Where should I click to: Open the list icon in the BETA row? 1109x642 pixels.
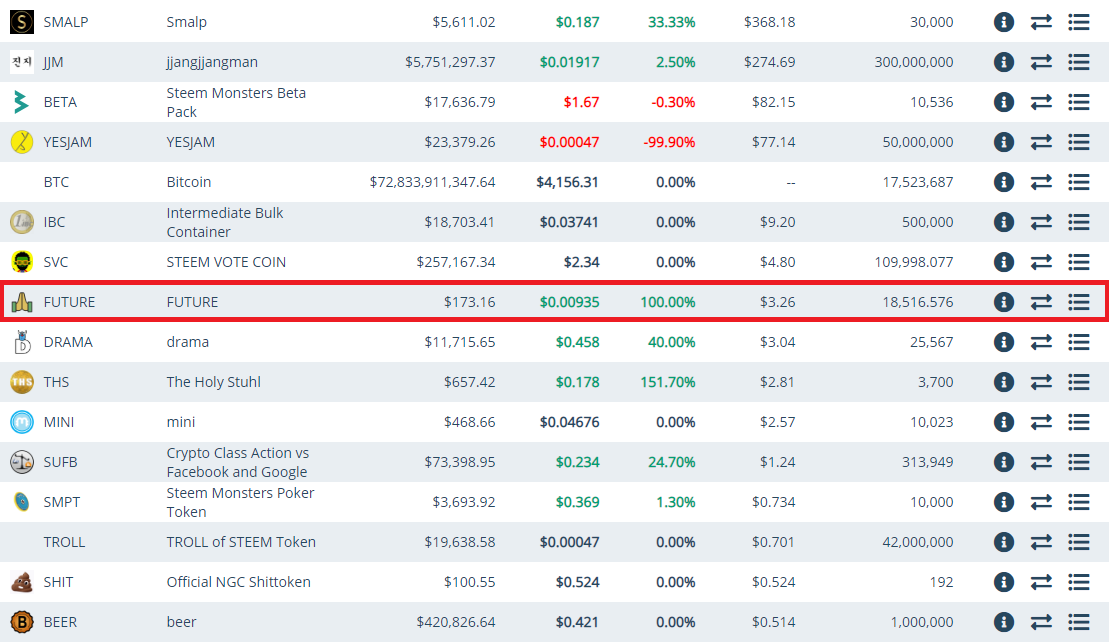[x=1078, y=102]
